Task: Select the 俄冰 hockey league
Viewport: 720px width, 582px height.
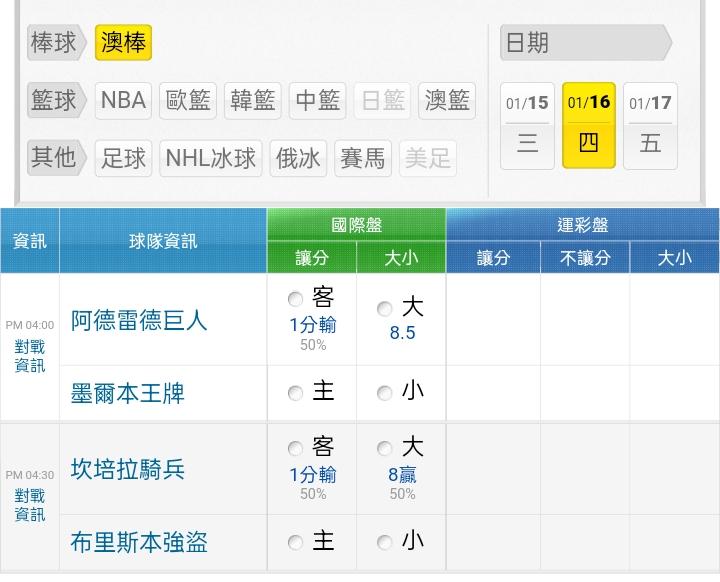Action: click(298, 158)
